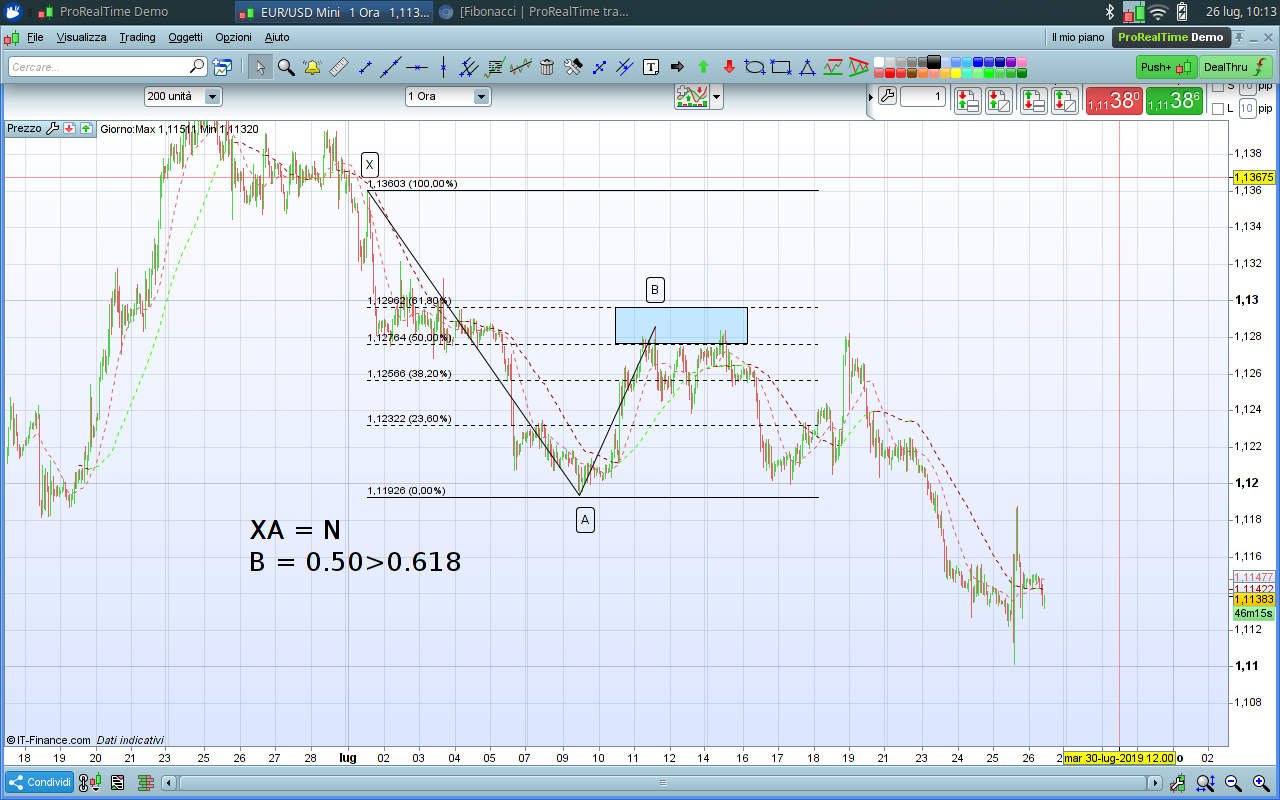Click the new chart icon beside search
Viewport: 1280px width, 800px height.
pos(222,67)
